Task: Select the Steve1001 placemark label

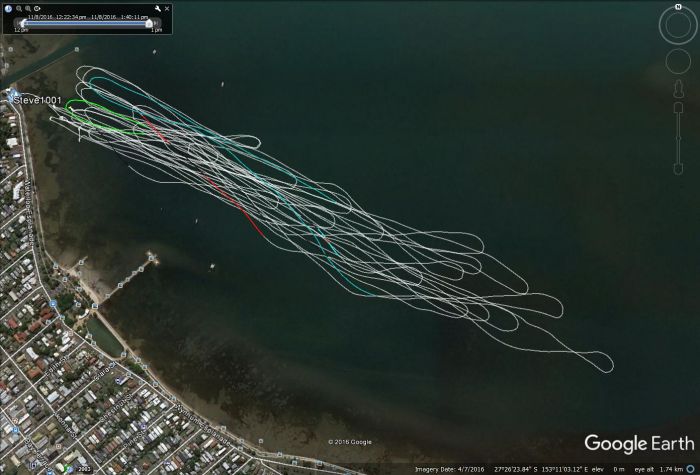Action: 37,100
